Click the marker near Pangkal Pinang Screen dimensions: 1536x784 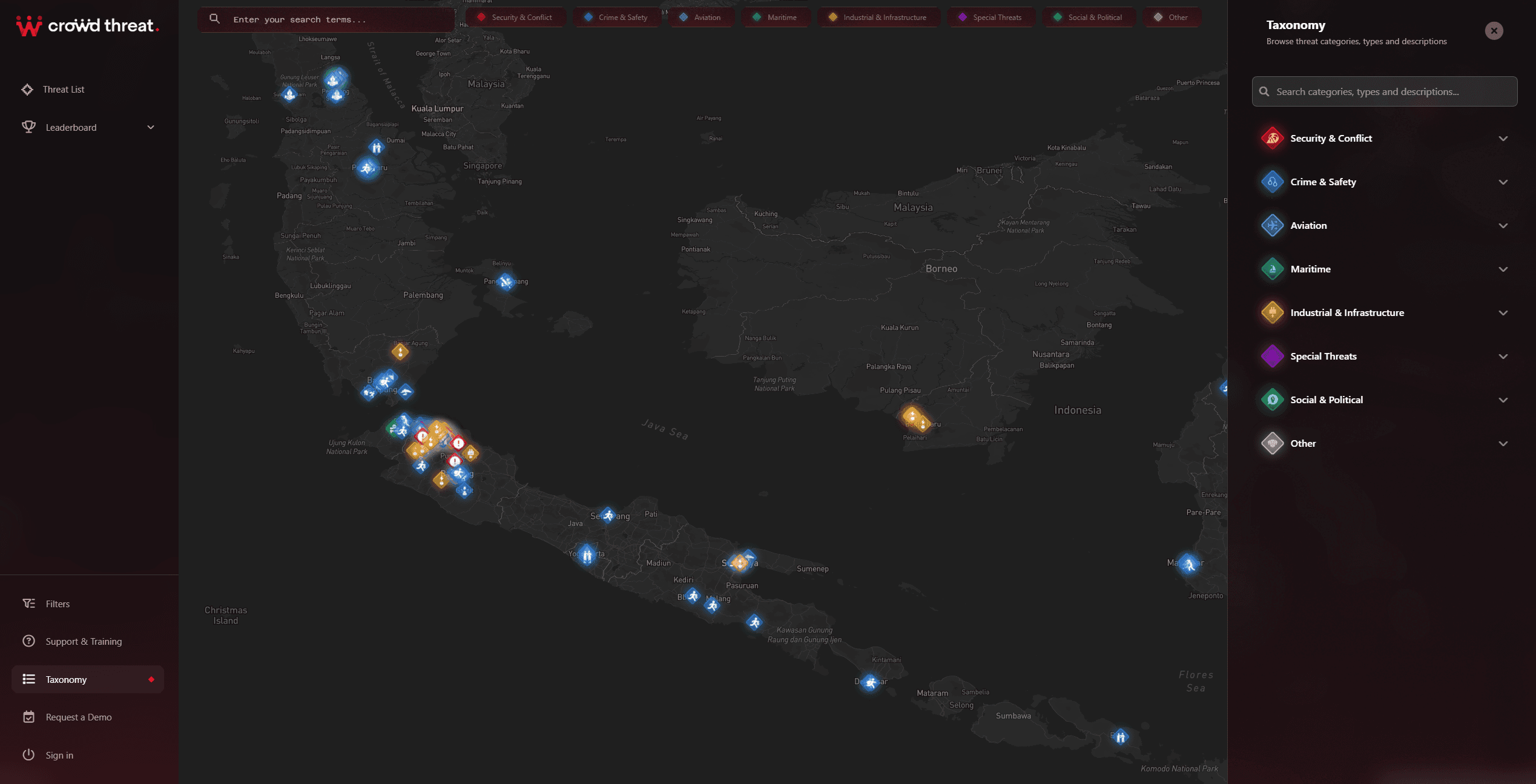506,282
